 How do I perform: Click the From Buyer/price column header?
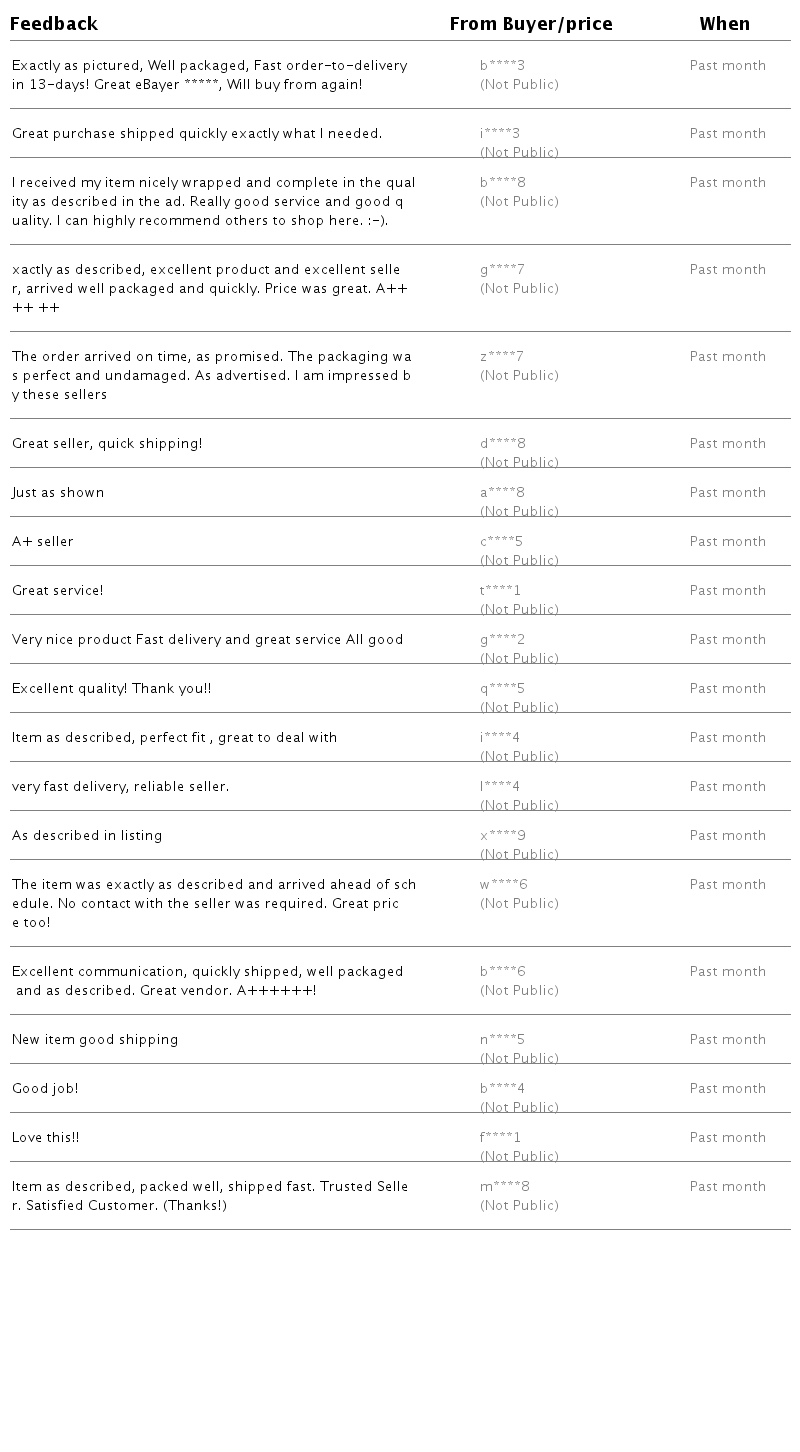click(x=531, y=24)
